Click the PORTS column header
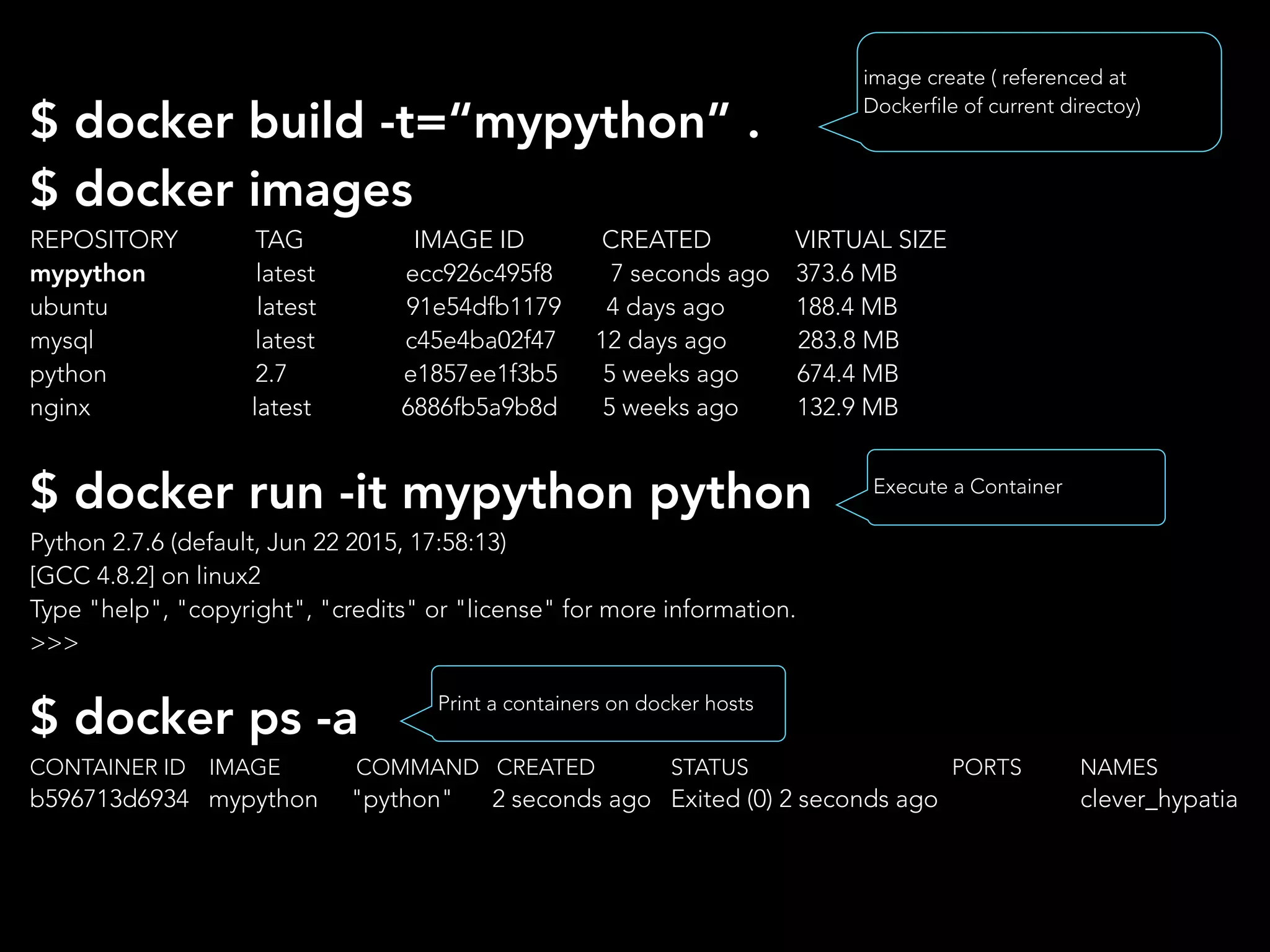The height and width of the screenshot is (952, 1270). (x=986, y=767)
